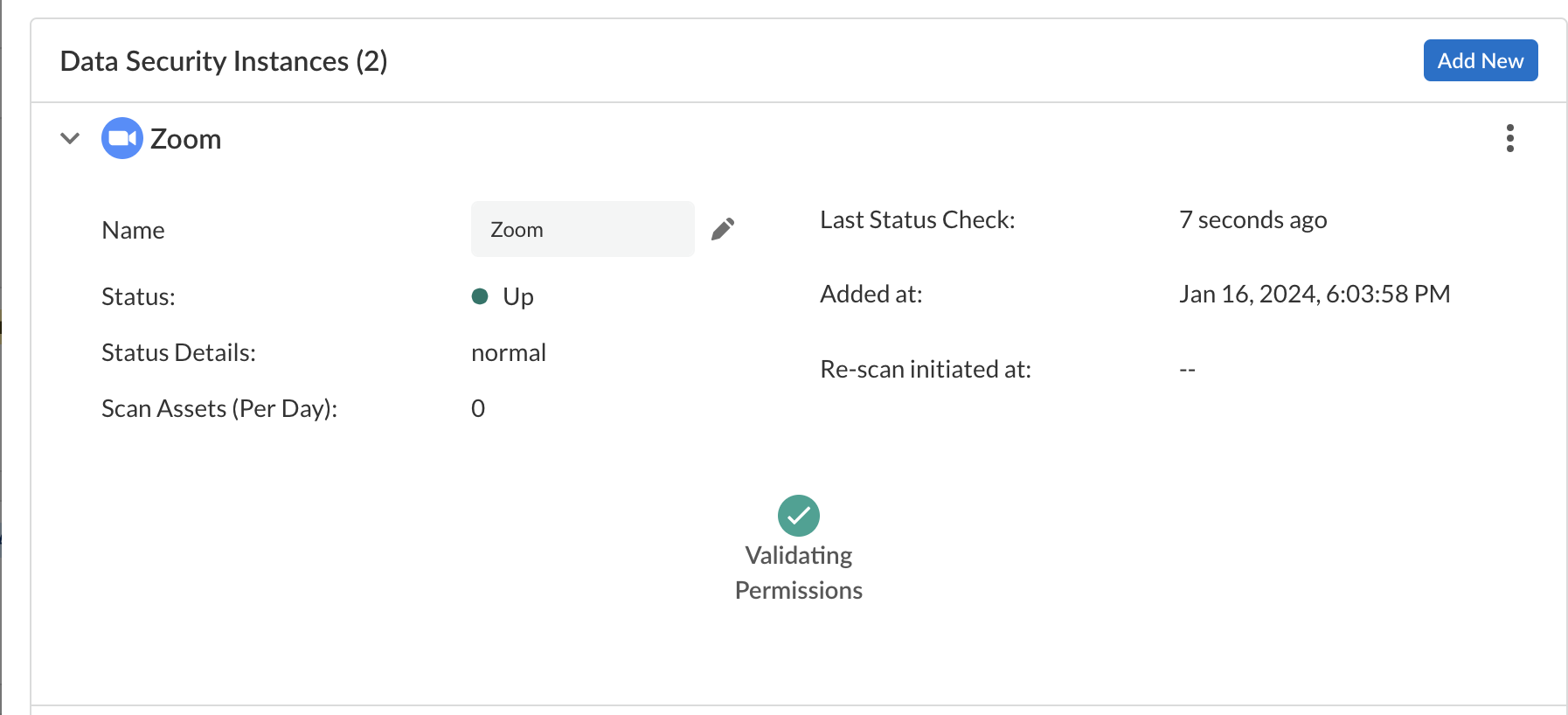Viewport: 1568px width, 715px height.
Task: Edit the instance name with pencil icon
Action: (x=723, y=229)
